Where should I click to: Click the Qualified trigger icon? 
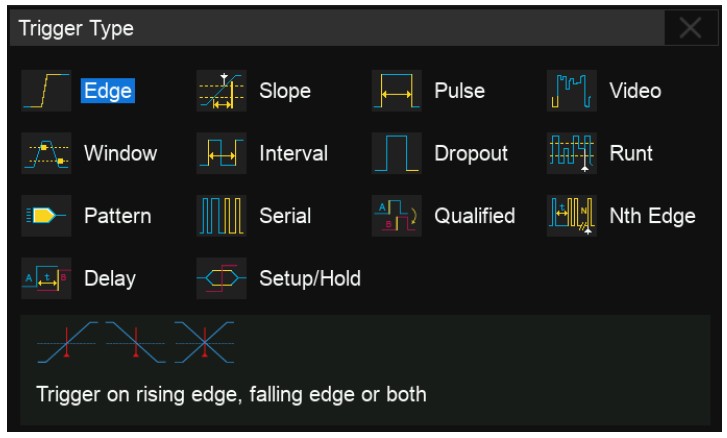395,215
